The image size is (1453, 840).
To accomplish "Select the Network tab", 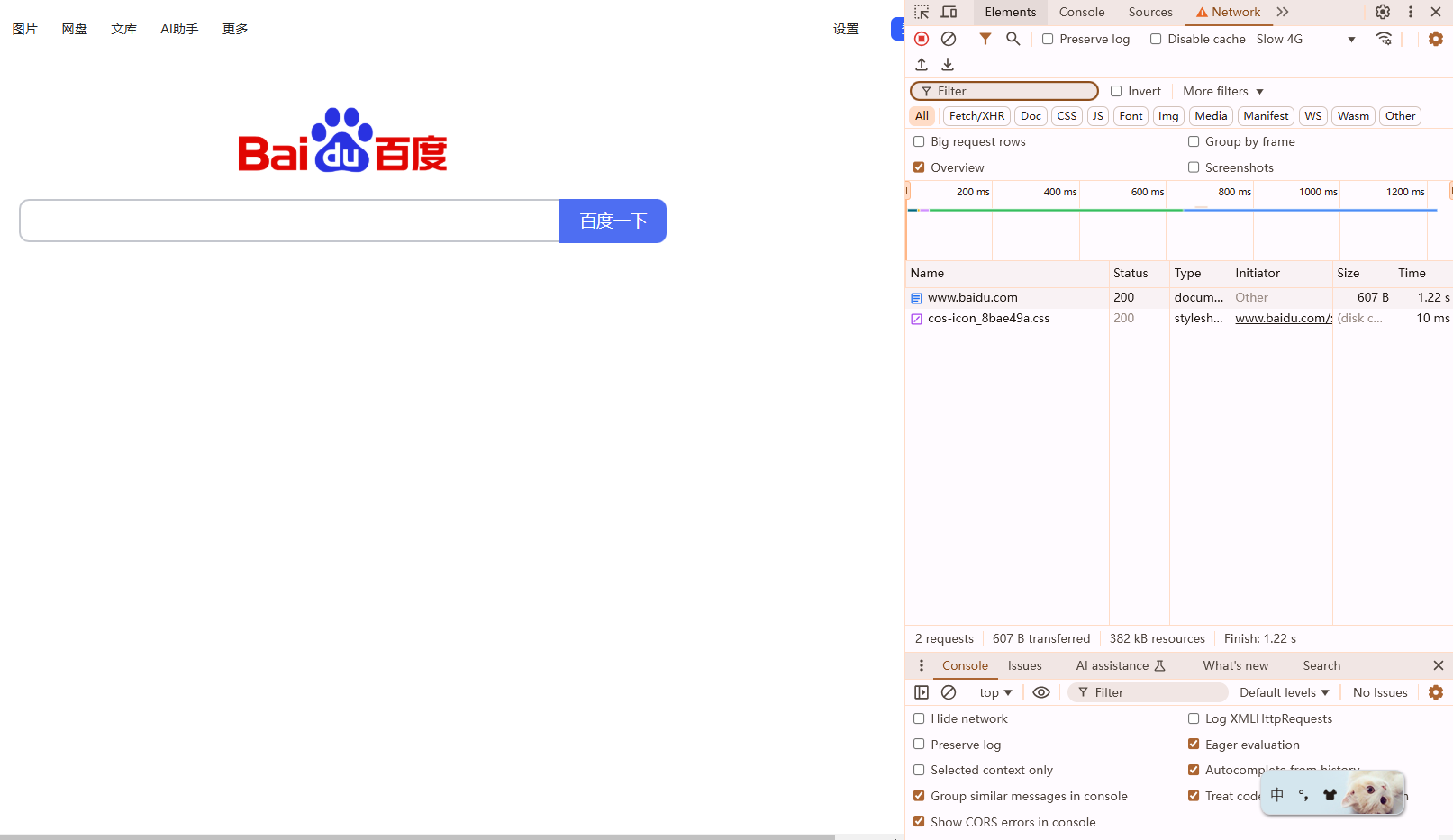I will click(x=1229, y=12).
